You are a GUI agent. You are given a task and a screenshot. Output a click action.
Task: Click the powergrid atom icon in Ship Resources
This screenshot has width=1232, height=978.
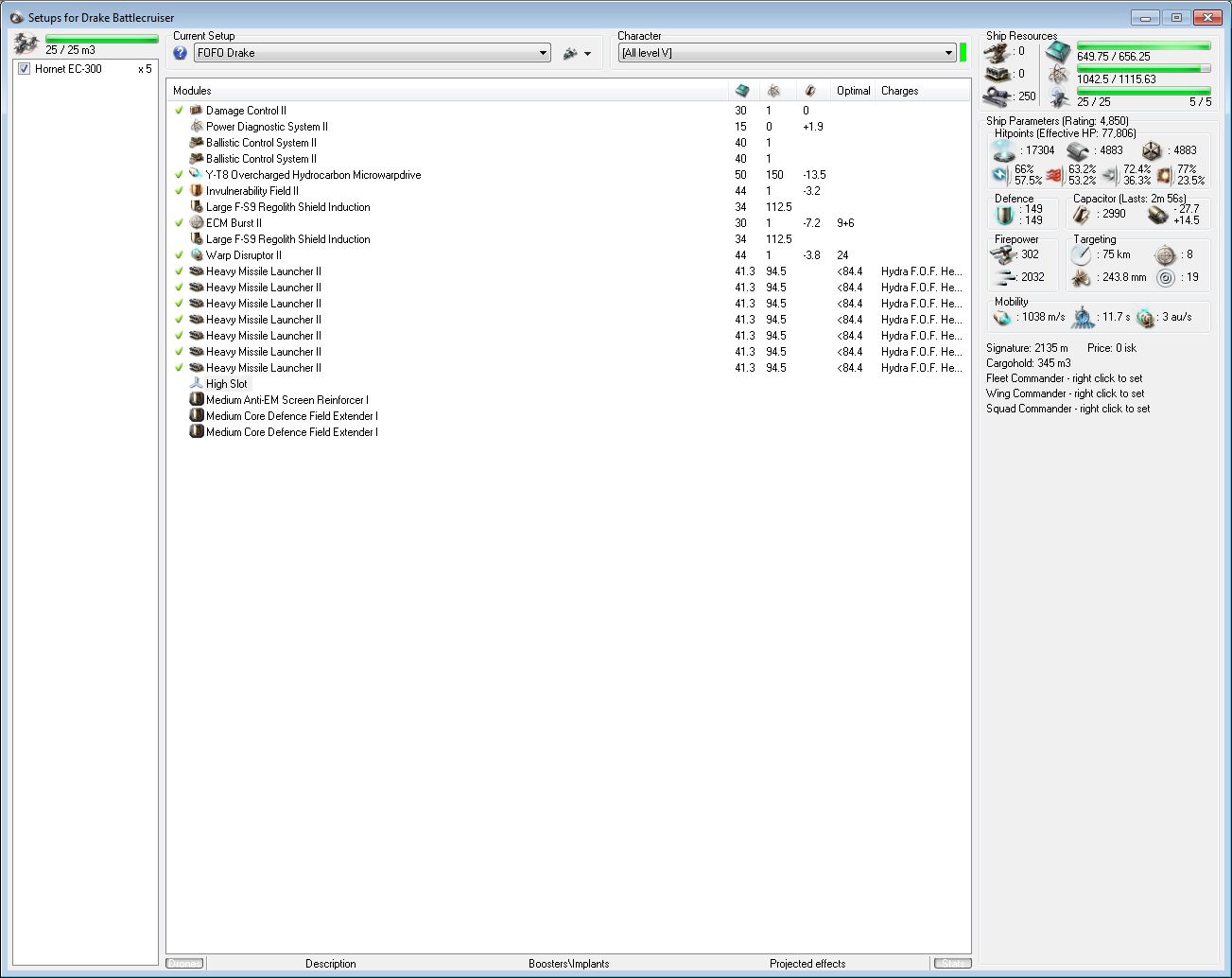(x=1058, y=75)
